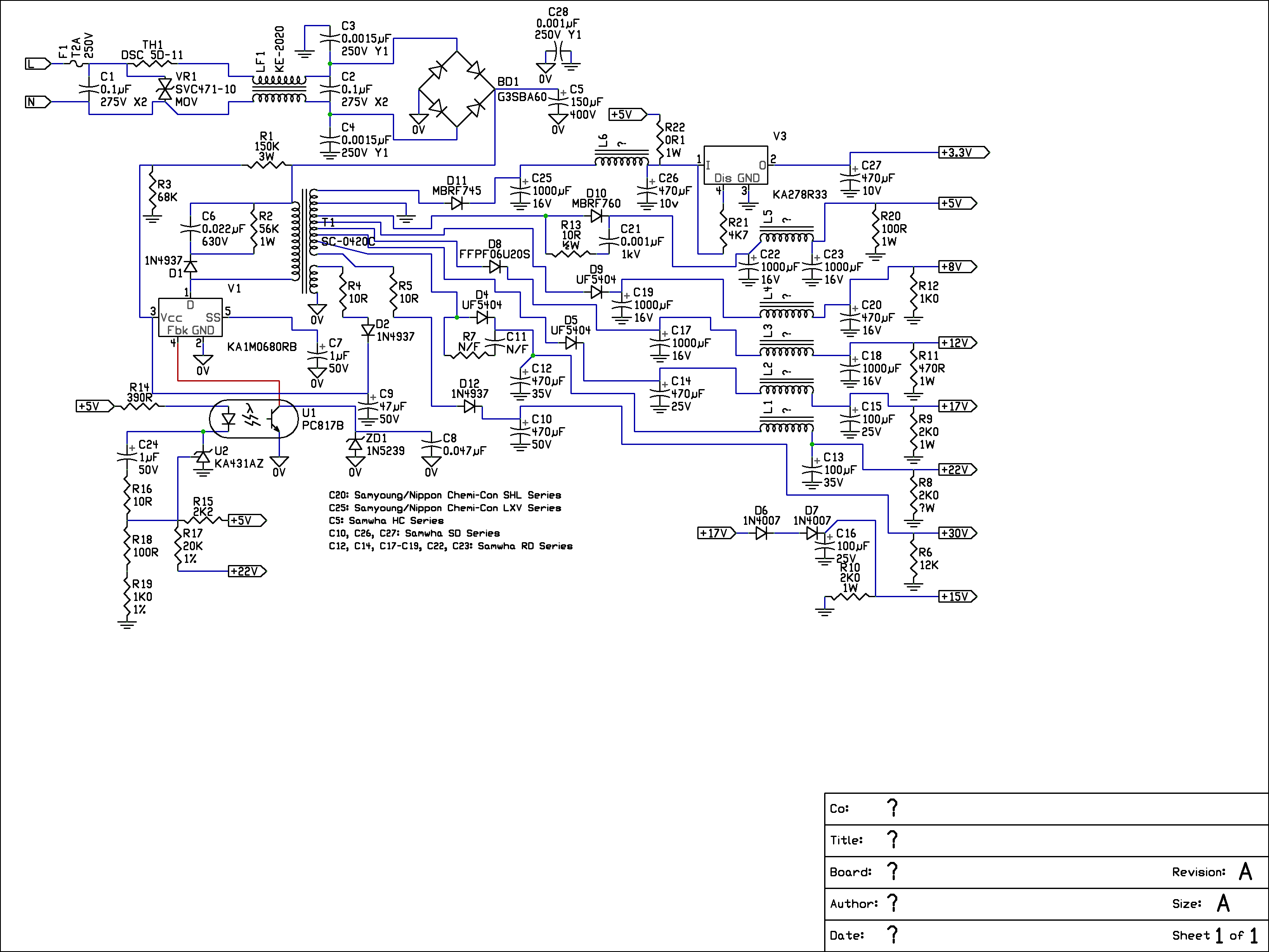
Task: Click the T1 transformer winding symbol
Action: pos(304,241)
